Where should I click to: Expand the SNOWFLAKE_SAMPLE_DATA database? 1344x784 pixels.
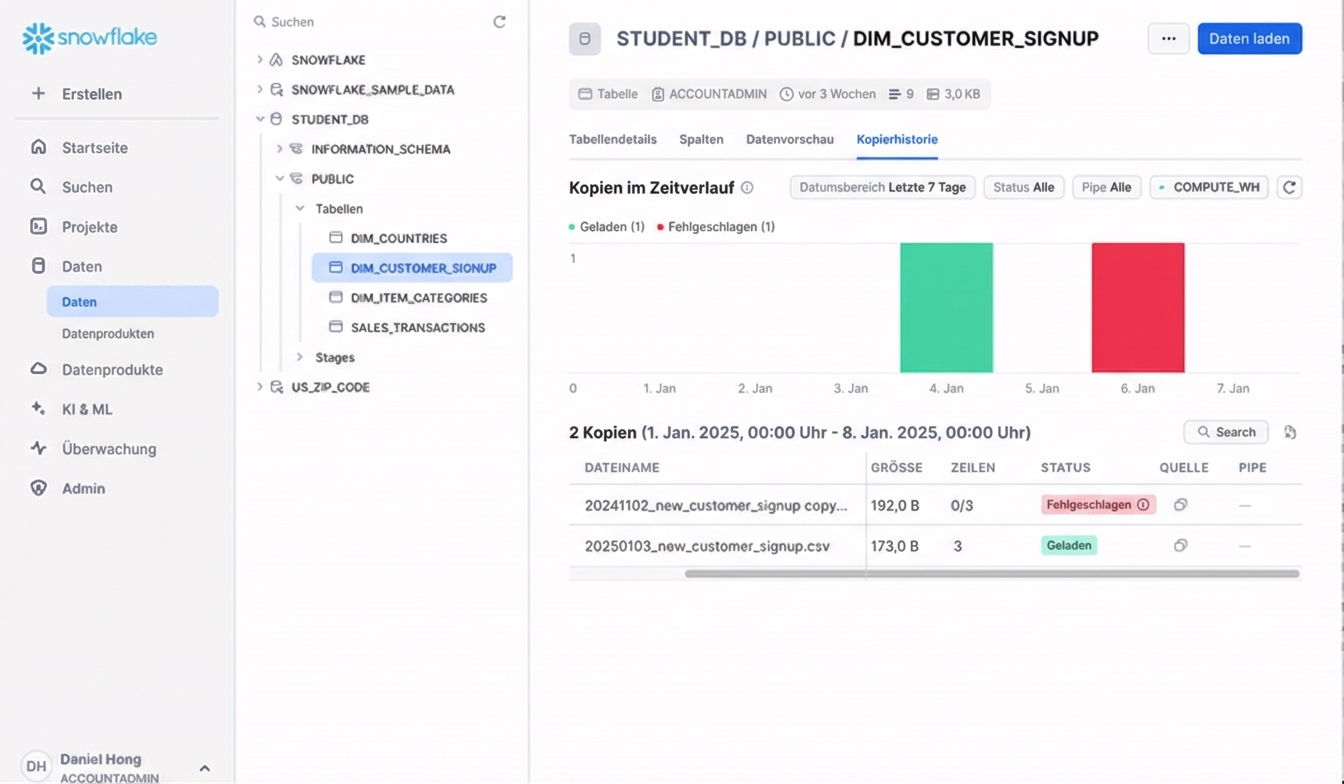260,89
